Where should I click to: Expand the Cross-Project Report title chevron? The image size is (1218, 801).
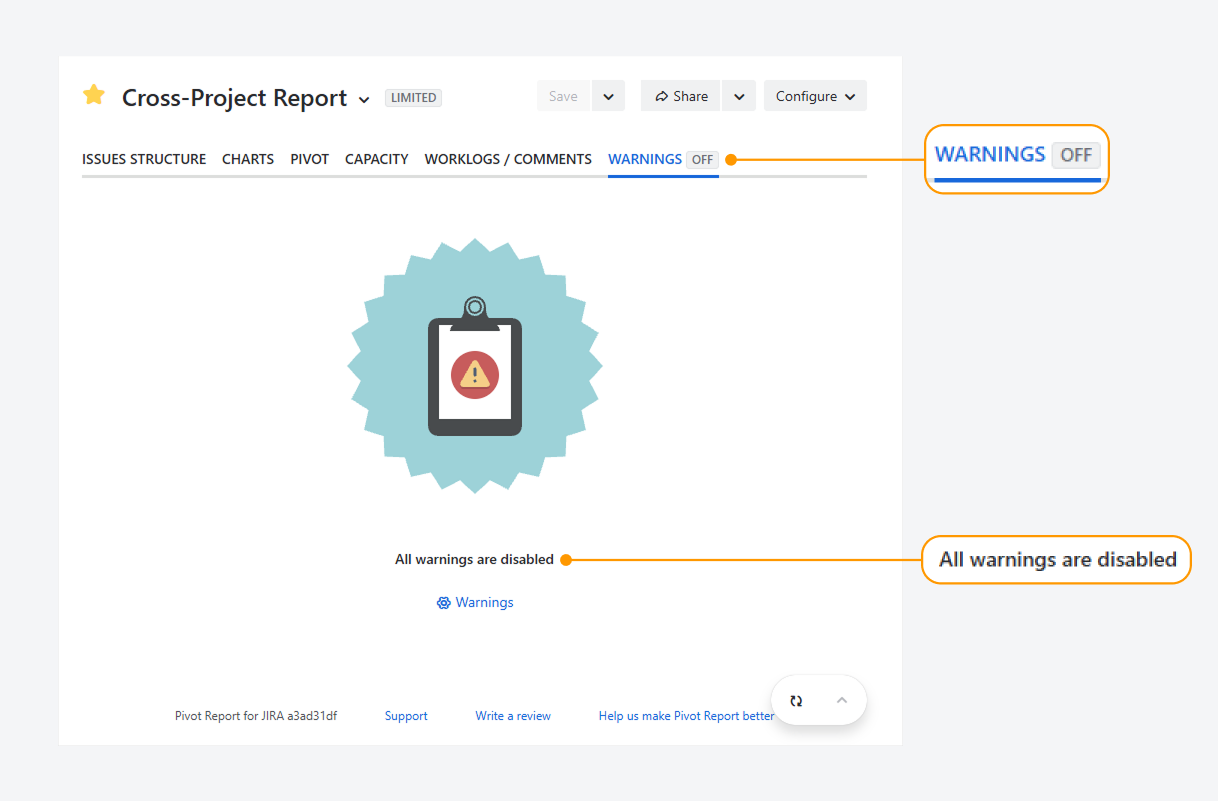point(364,100)
